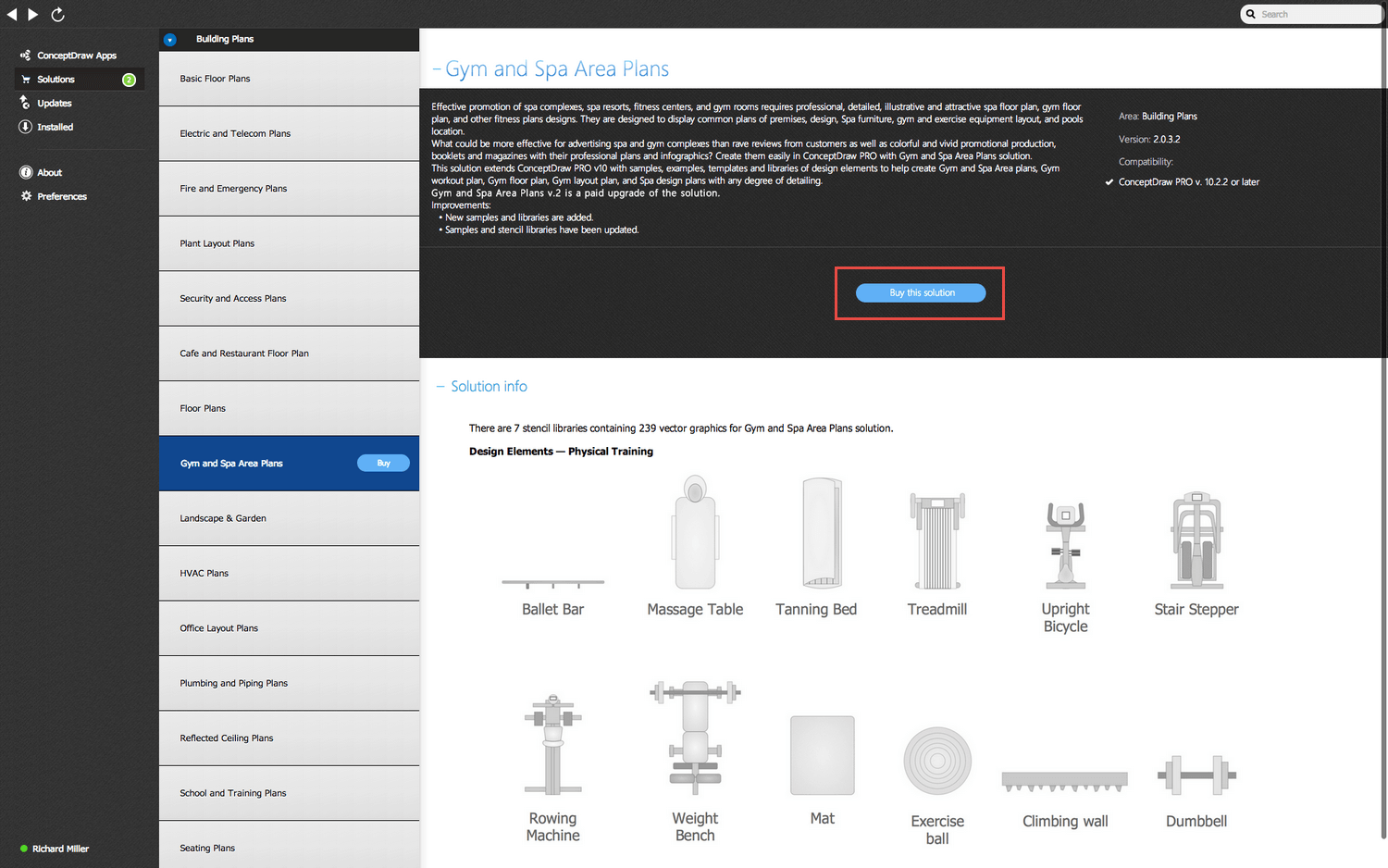Open Fire and Emergency Plans solution

click(289, 189)
